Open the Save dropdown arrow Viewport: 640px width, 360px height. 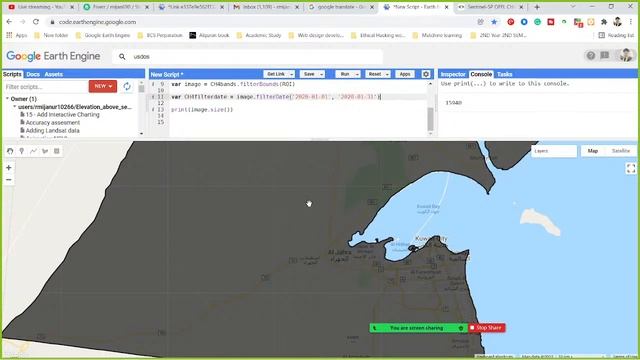point(321,74)
